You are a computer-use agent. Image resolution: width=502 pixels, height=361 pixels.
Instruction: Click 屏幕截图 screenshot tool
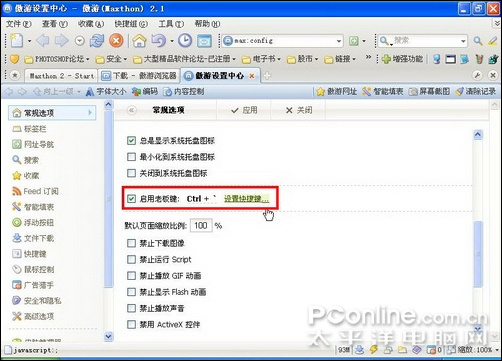(429, 91)
